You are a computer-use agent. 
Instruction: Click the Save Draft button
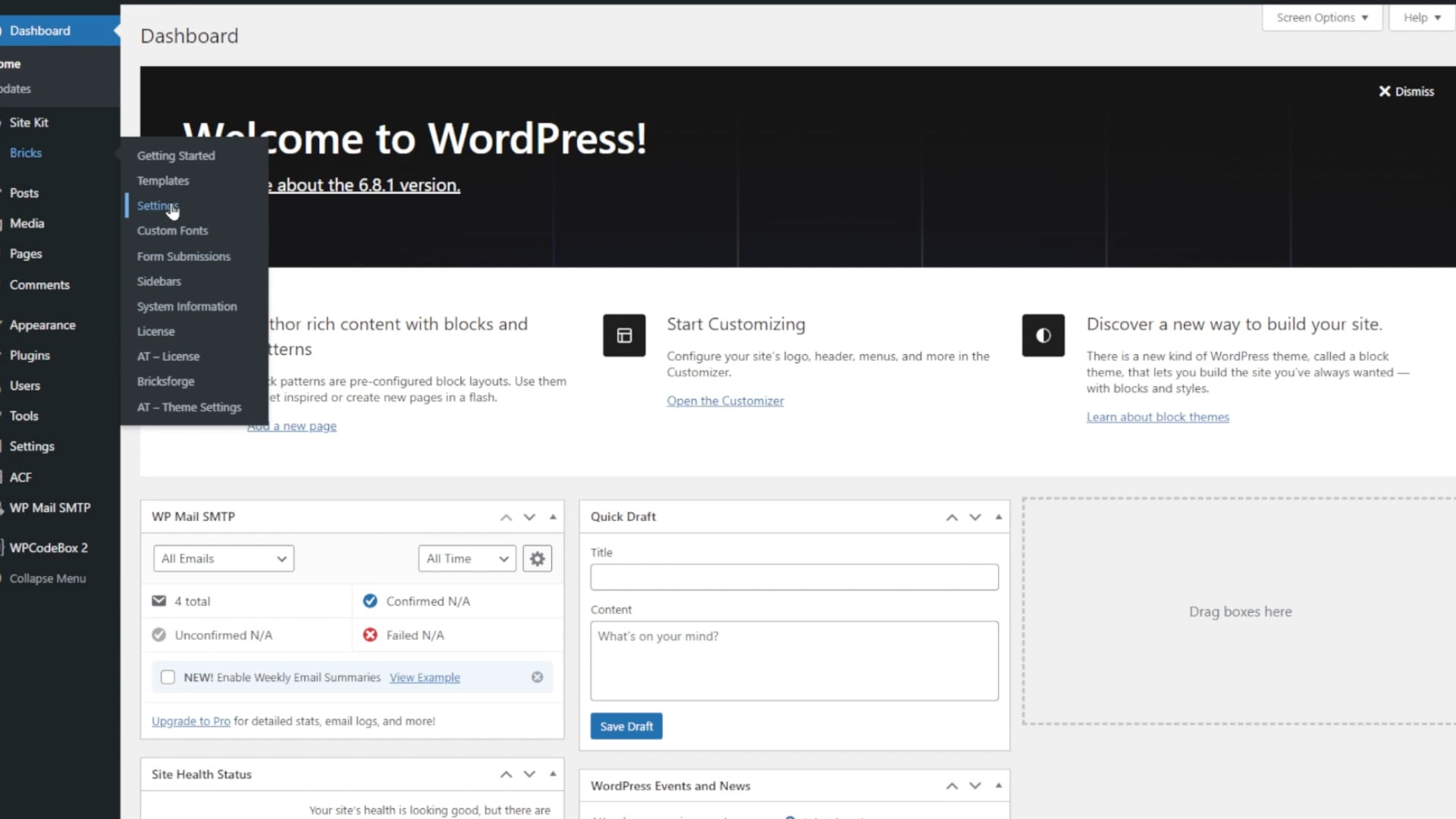pyautogui.click(x=626, y=726)
